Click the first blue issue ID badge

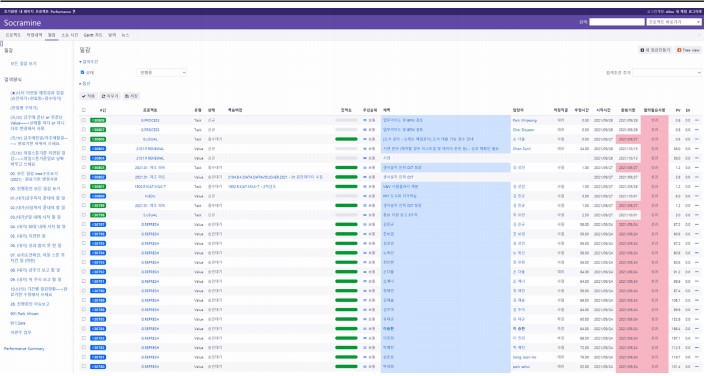pos(98,149)
